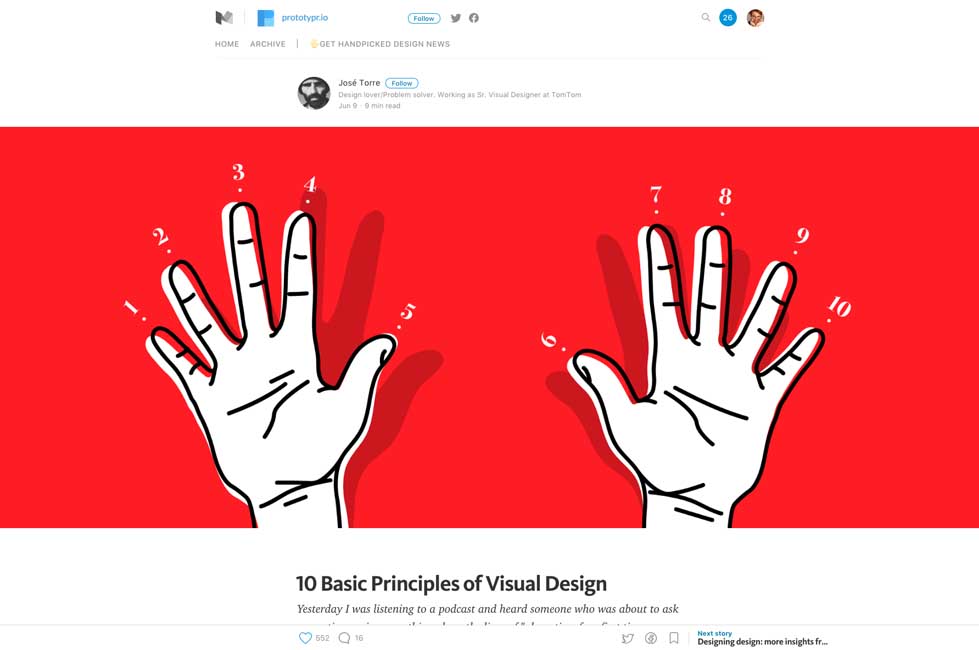This screenshot has width=979, height=650.
Task: Share the story via bottom Twitter icon
Action: [x=627, y=638]
